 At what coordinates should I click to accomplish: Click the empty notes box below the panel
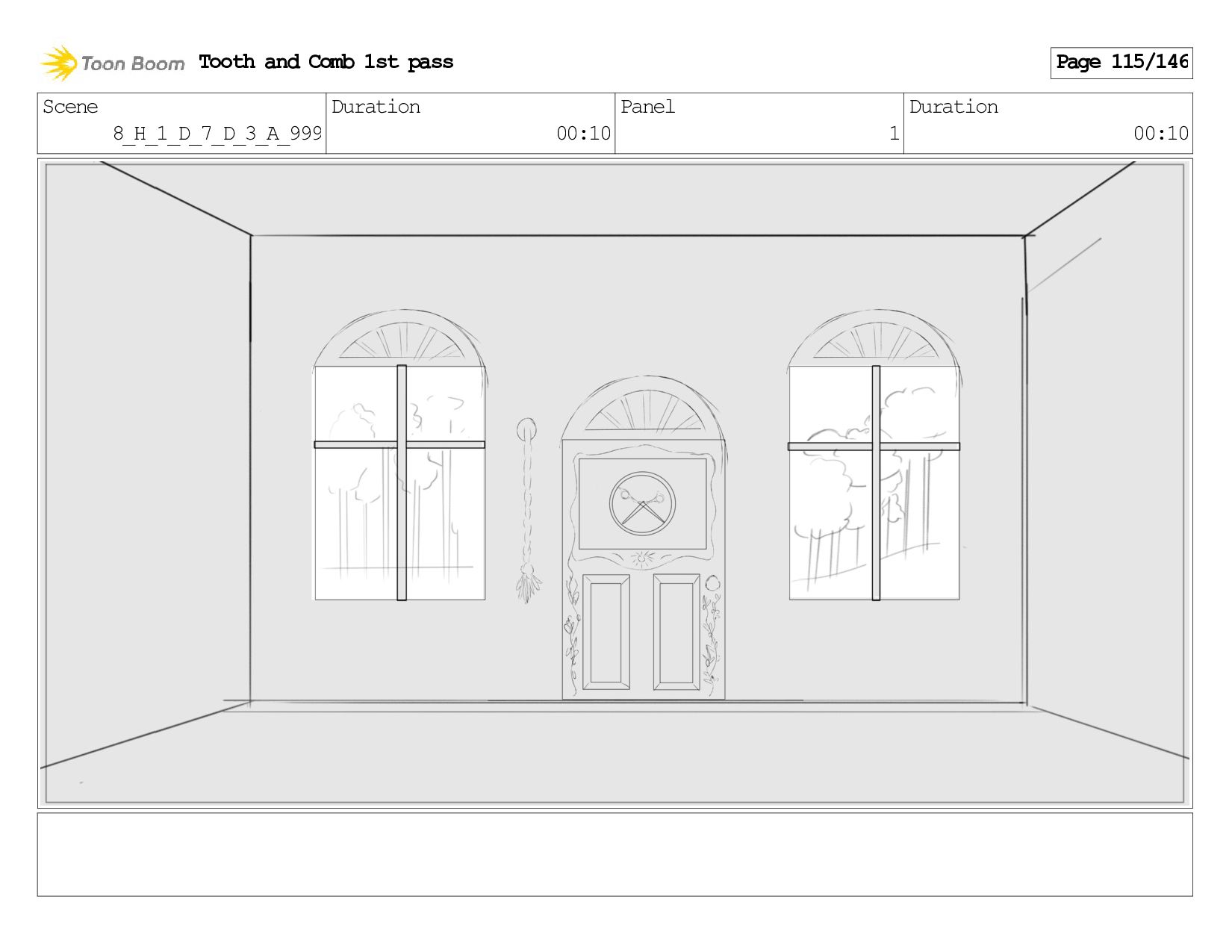pyautogui.click(x=615, y=855)
